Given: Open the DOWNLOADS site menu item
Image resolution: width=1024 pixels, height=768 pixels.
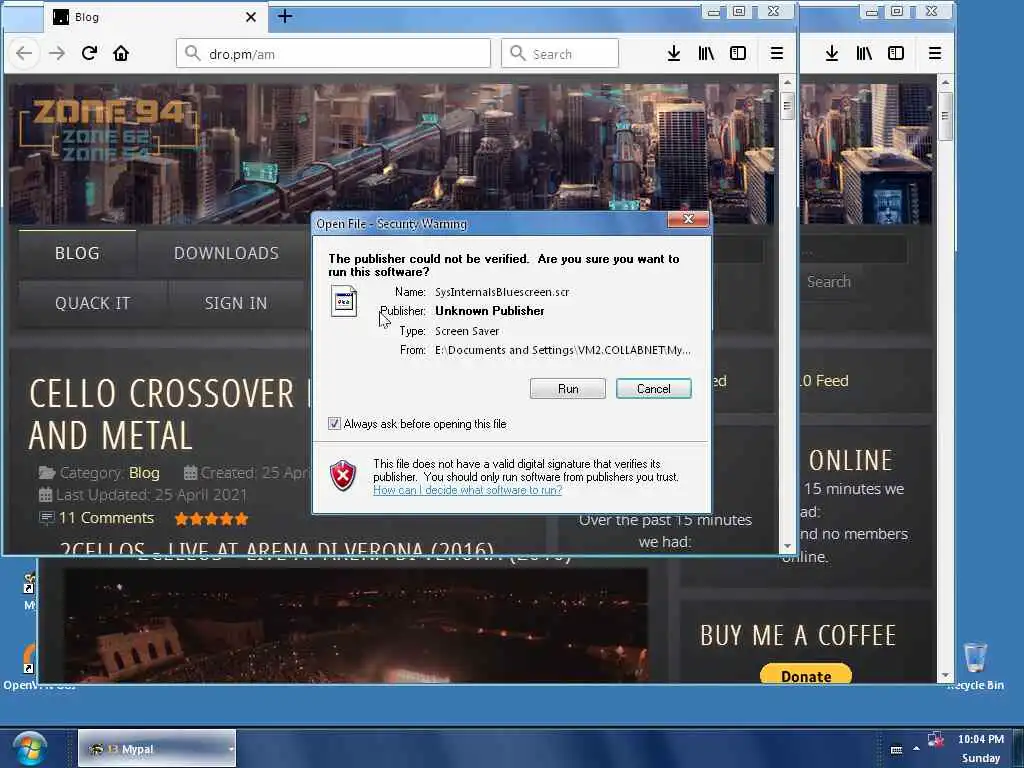Looking at the screenshot, I should [226, 253].
